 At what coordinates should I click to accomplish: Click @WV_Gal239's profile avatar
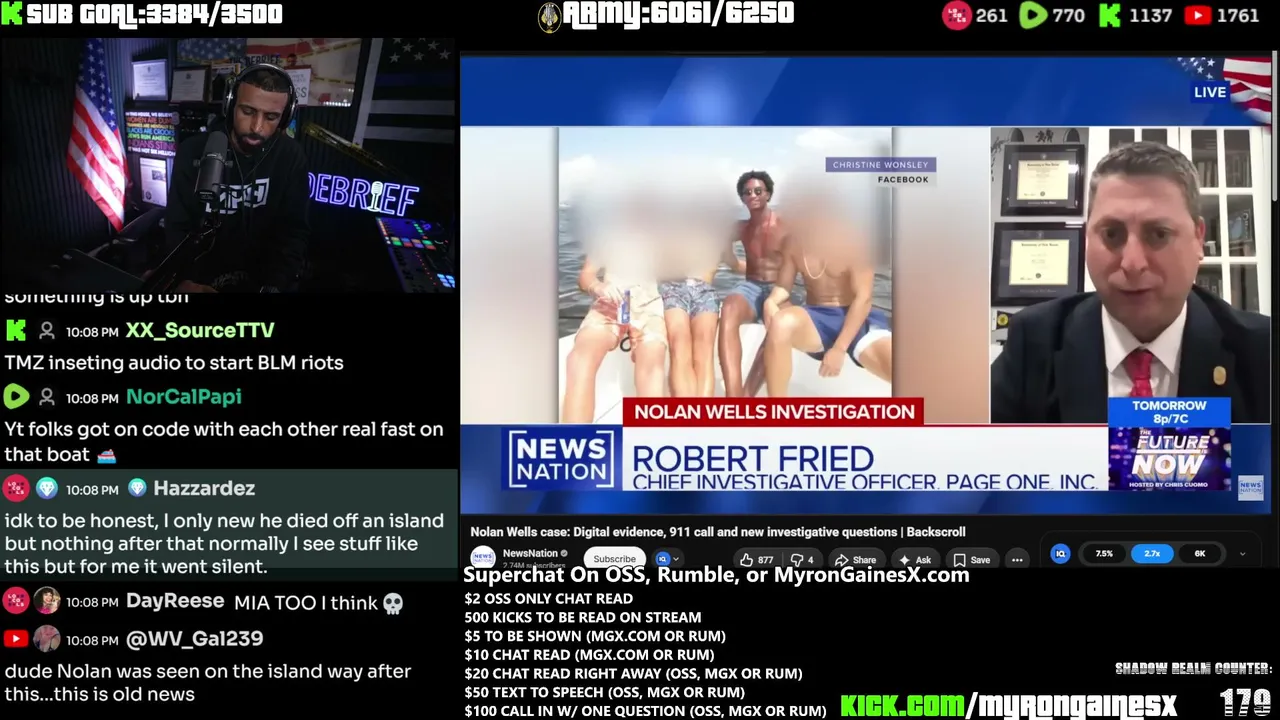point(47,638)
